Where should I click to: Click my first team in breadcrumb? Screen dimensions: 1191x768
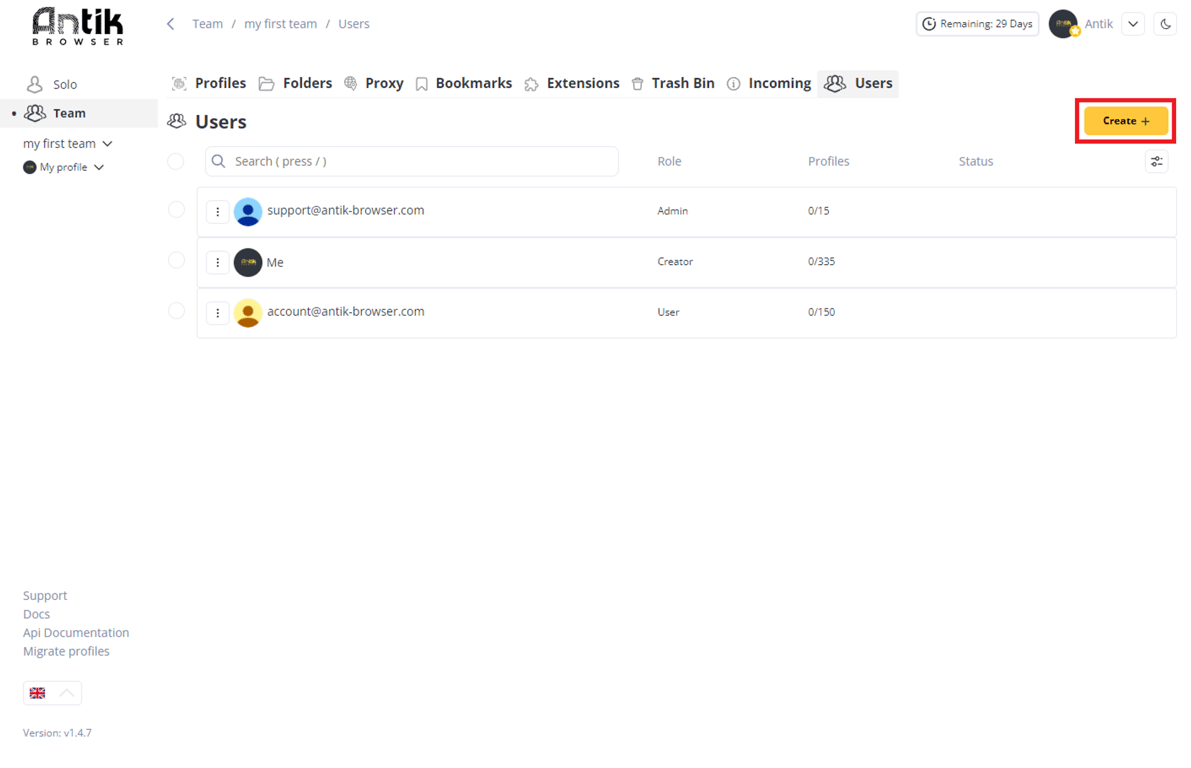pyautogui.click(x=280, y=24)
